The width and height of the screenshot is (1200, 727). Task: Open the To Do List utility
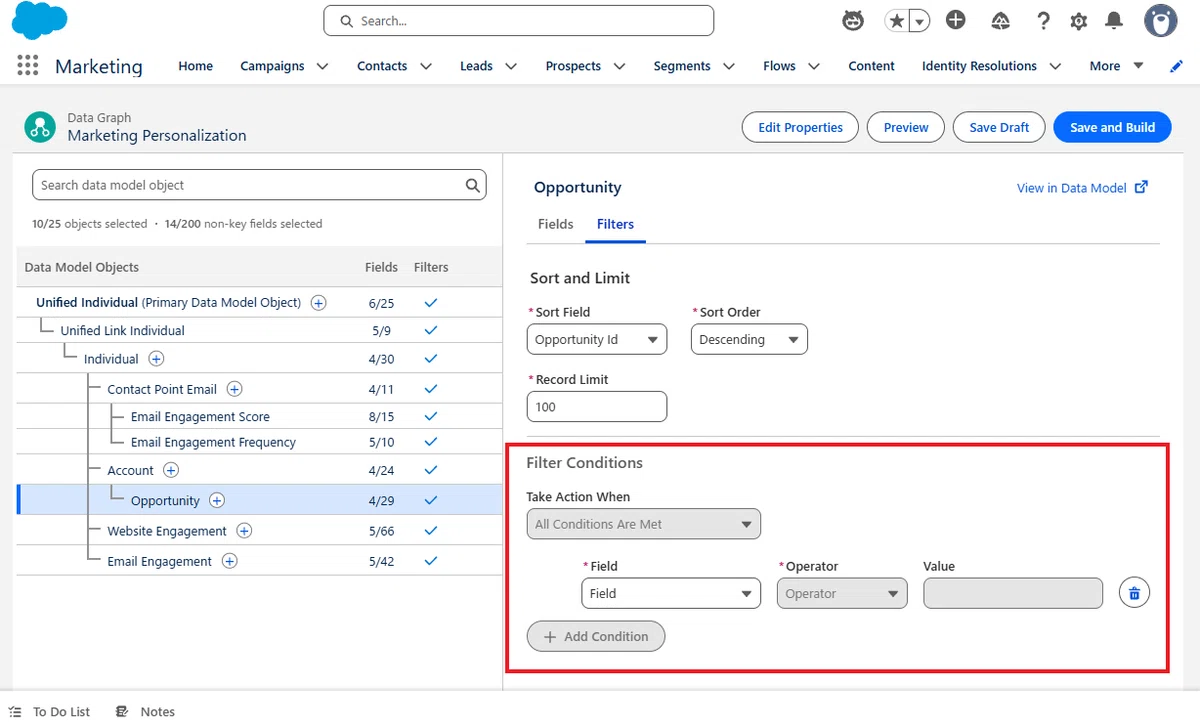tap(49, 711)
